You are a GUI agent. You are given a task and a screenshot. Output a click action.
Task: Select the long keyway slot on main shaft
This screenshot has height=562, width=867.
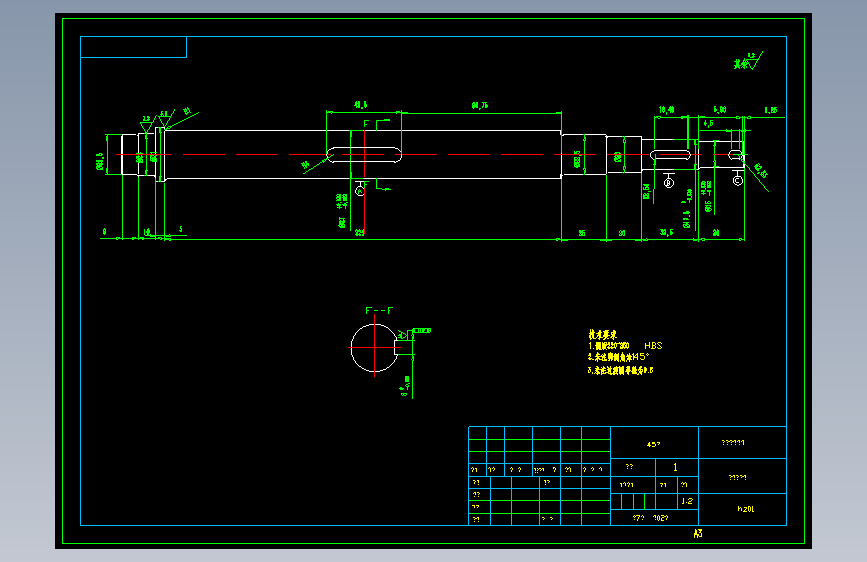[364, 155]
